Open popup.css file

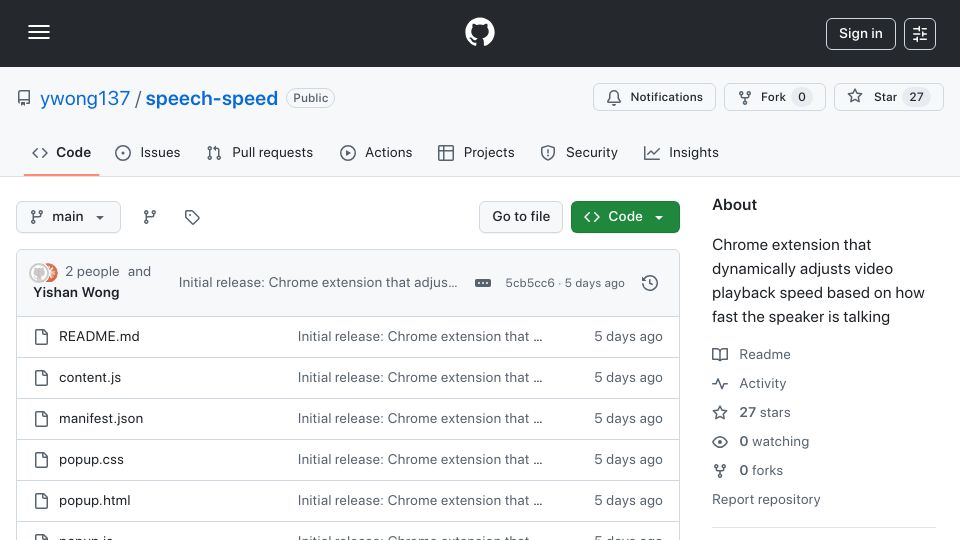pos(91,459)
